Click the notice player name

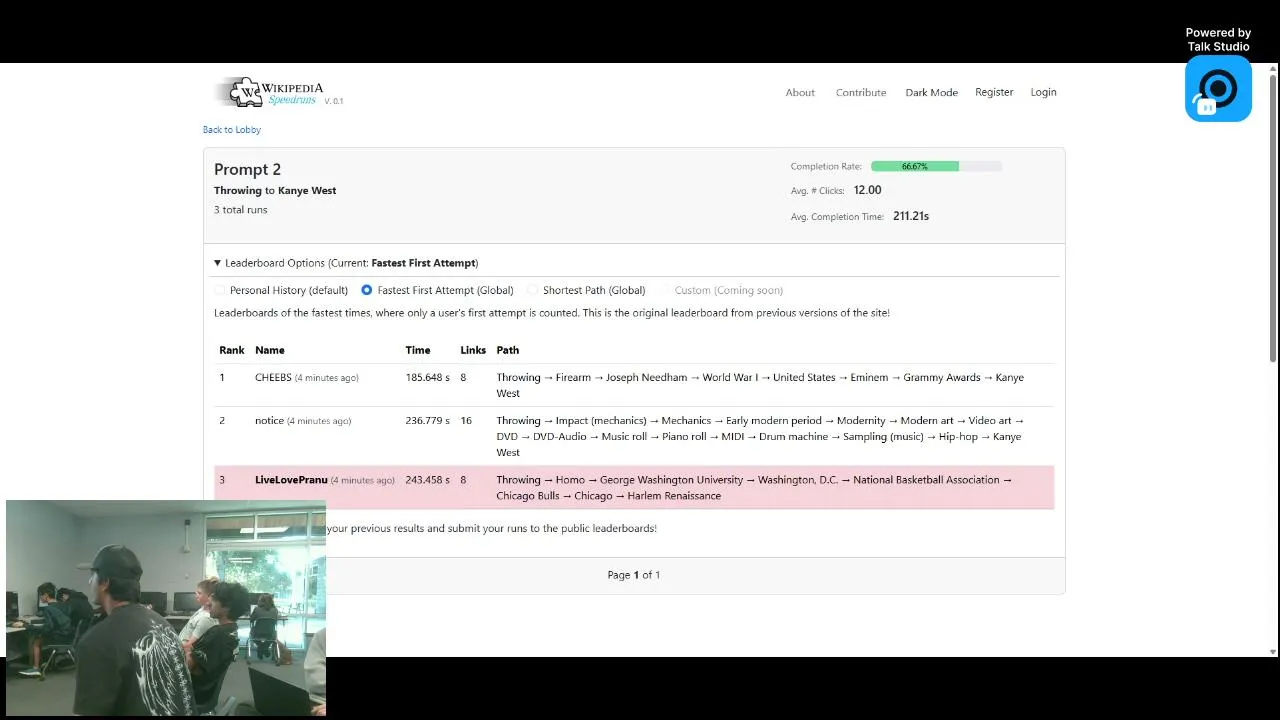(269, 420)
